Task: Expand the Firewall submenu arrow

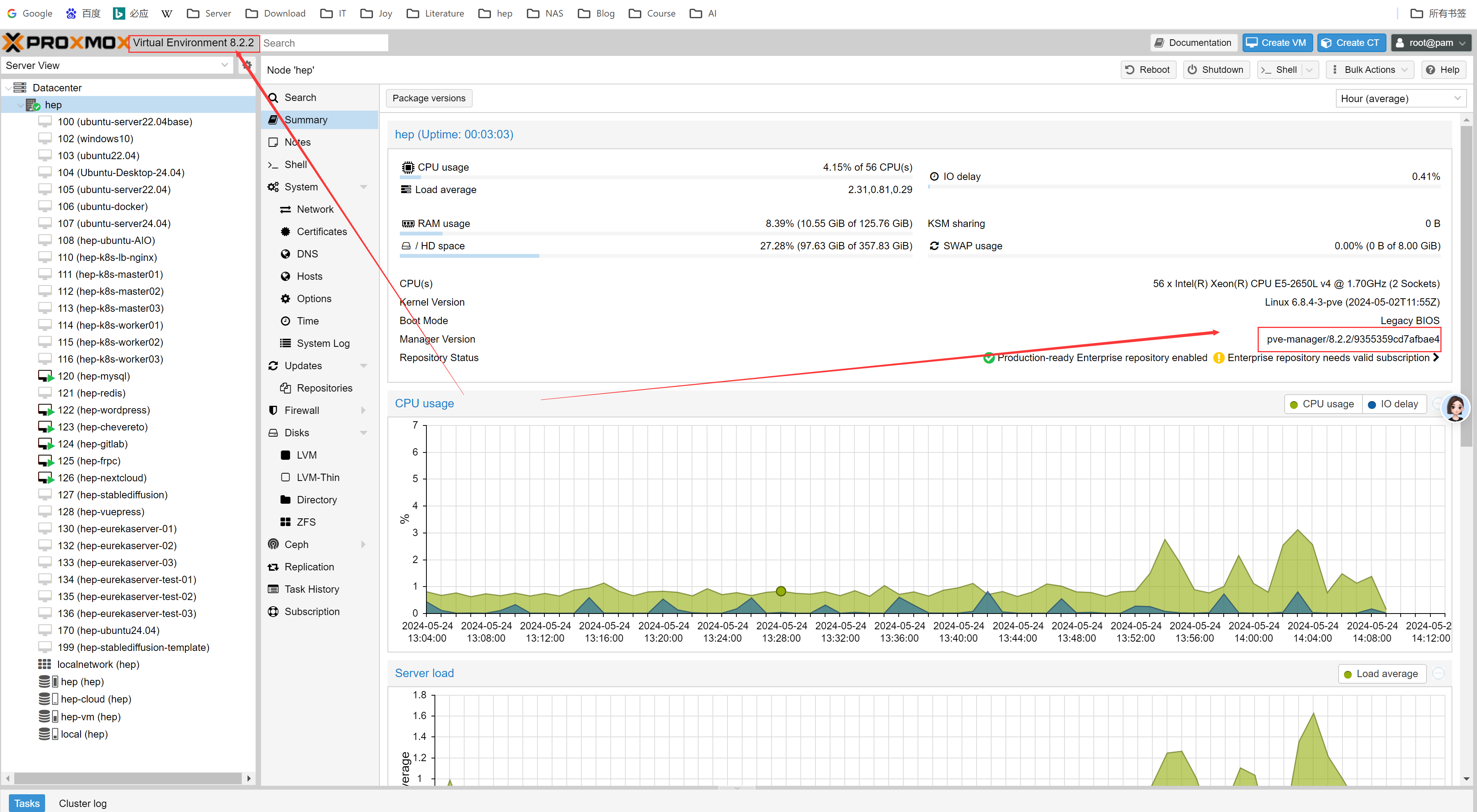Action: [x=364, y=410]
